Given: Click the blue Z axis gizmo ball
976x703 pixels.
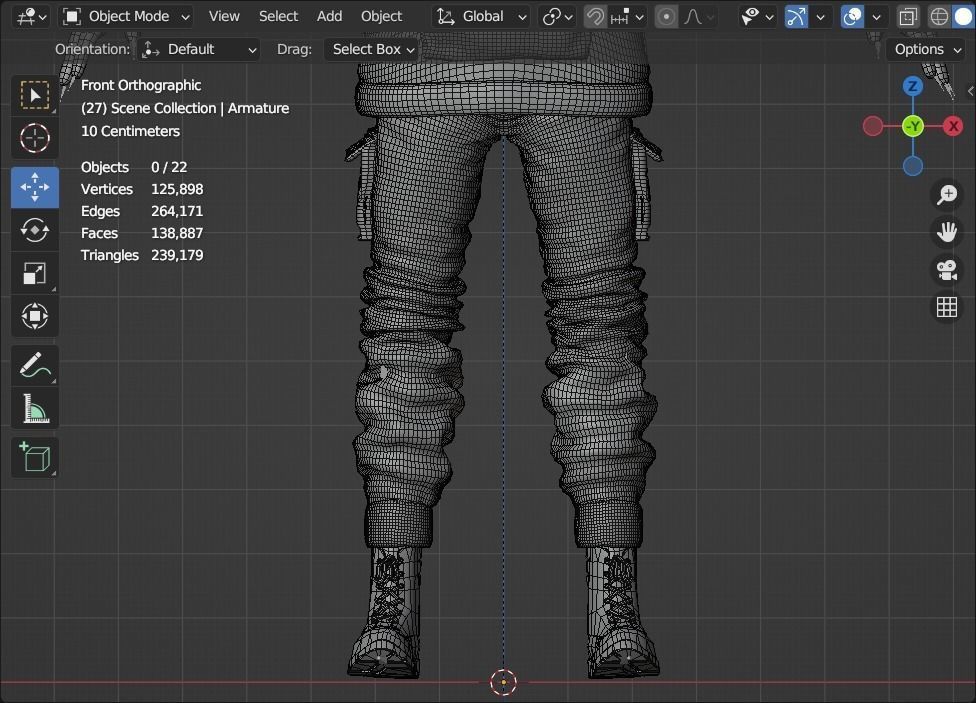Looking at the screenshot, I should [913, 86].
